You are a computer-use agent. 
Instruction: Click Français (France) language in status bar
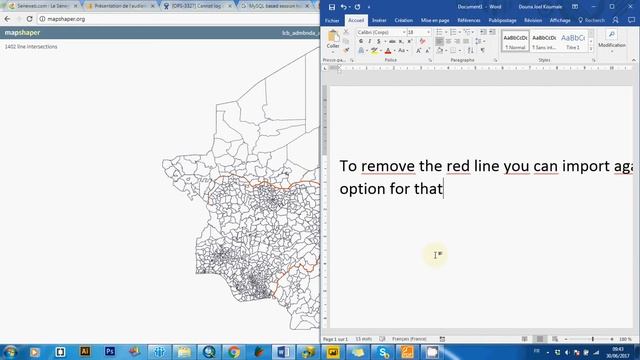pyautogui.click(x=409, y=339)
